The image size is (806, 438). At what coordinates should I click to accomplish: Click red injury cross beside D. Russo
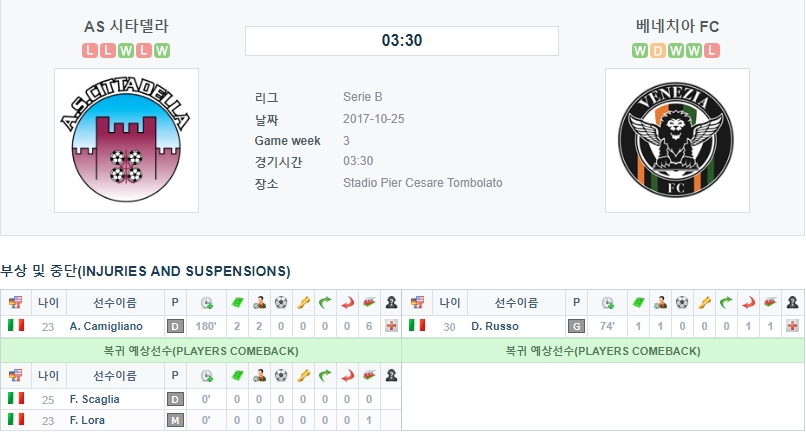tap(792, 326)
